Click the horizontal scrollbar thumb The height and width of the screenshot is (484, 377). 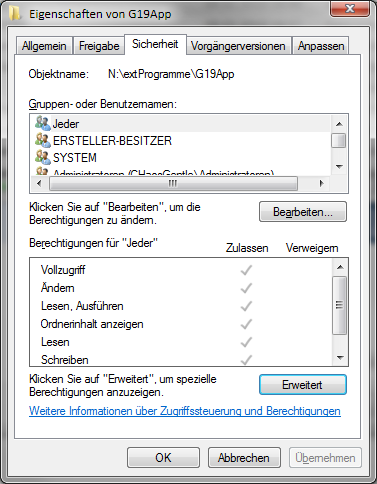click(x=173, y=183)
